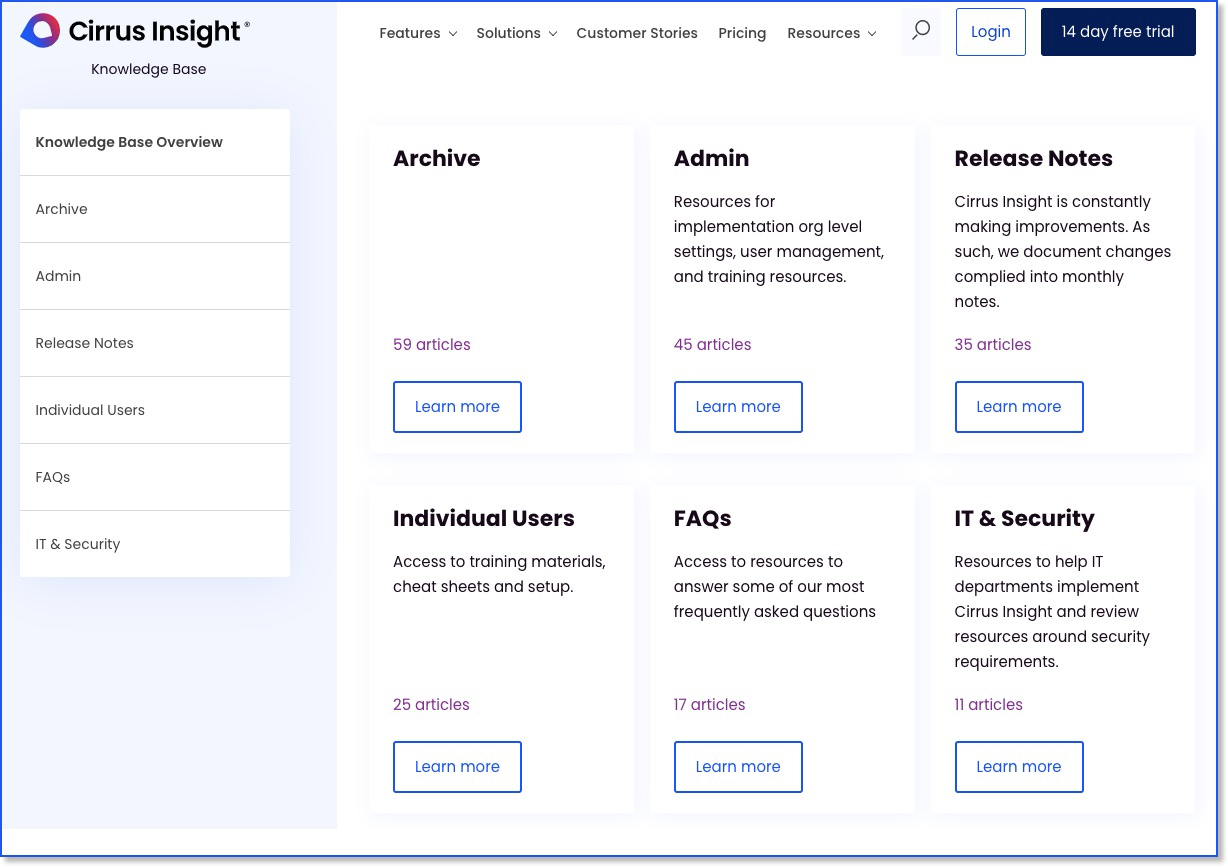Click the 59 articles count
Image resolution: width=1228 pixels, height=867 pixels.
(431, 345)
